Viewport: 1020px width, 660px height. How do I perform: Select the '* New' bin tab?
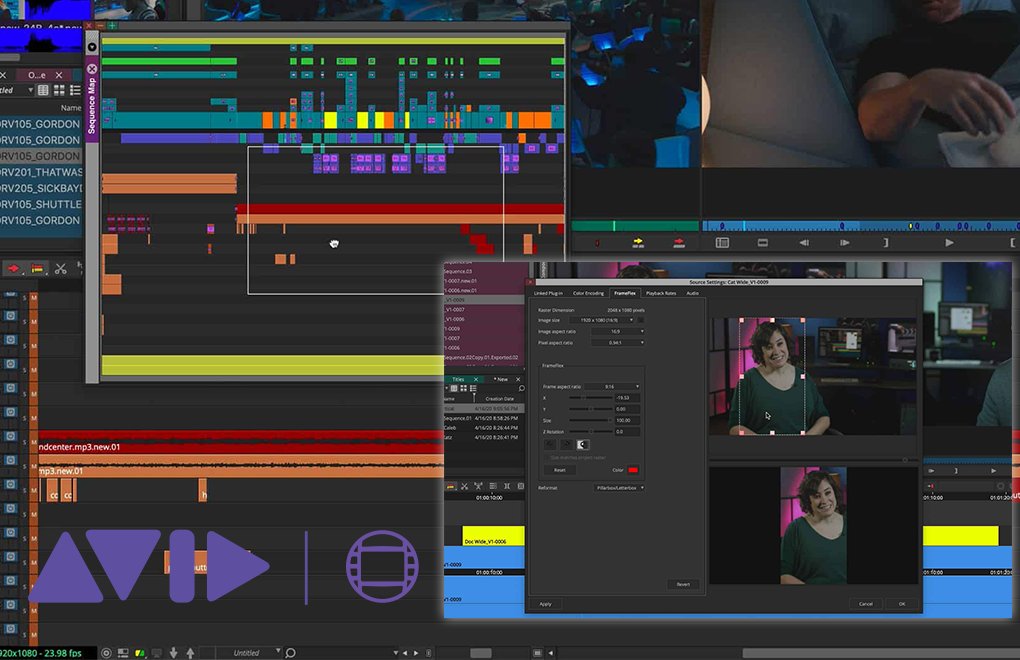click(x=501, y=379)
